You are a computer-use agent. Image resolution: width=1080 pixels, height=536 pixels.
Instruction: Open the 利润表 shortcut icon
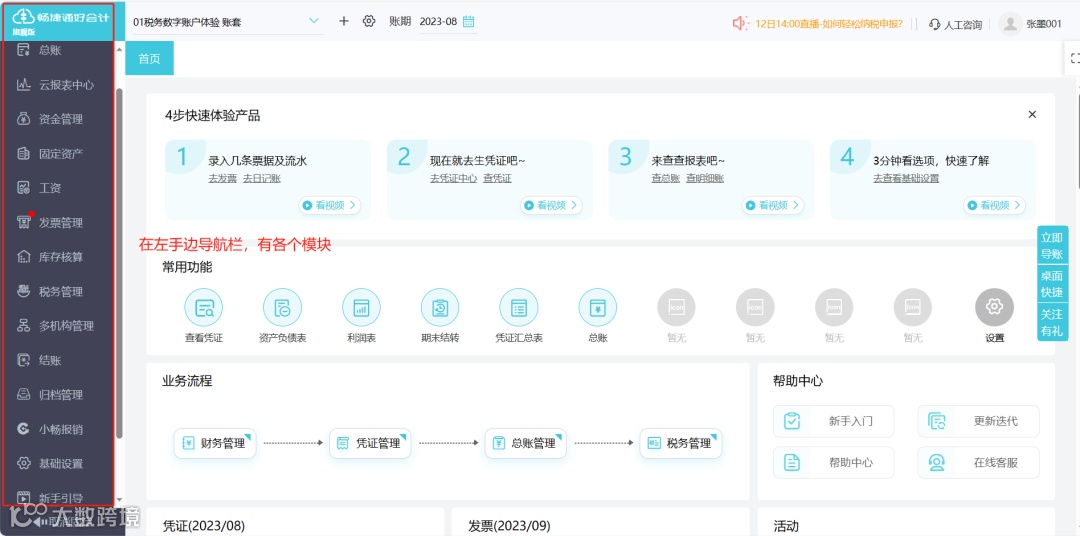click(x=362, y=307)
